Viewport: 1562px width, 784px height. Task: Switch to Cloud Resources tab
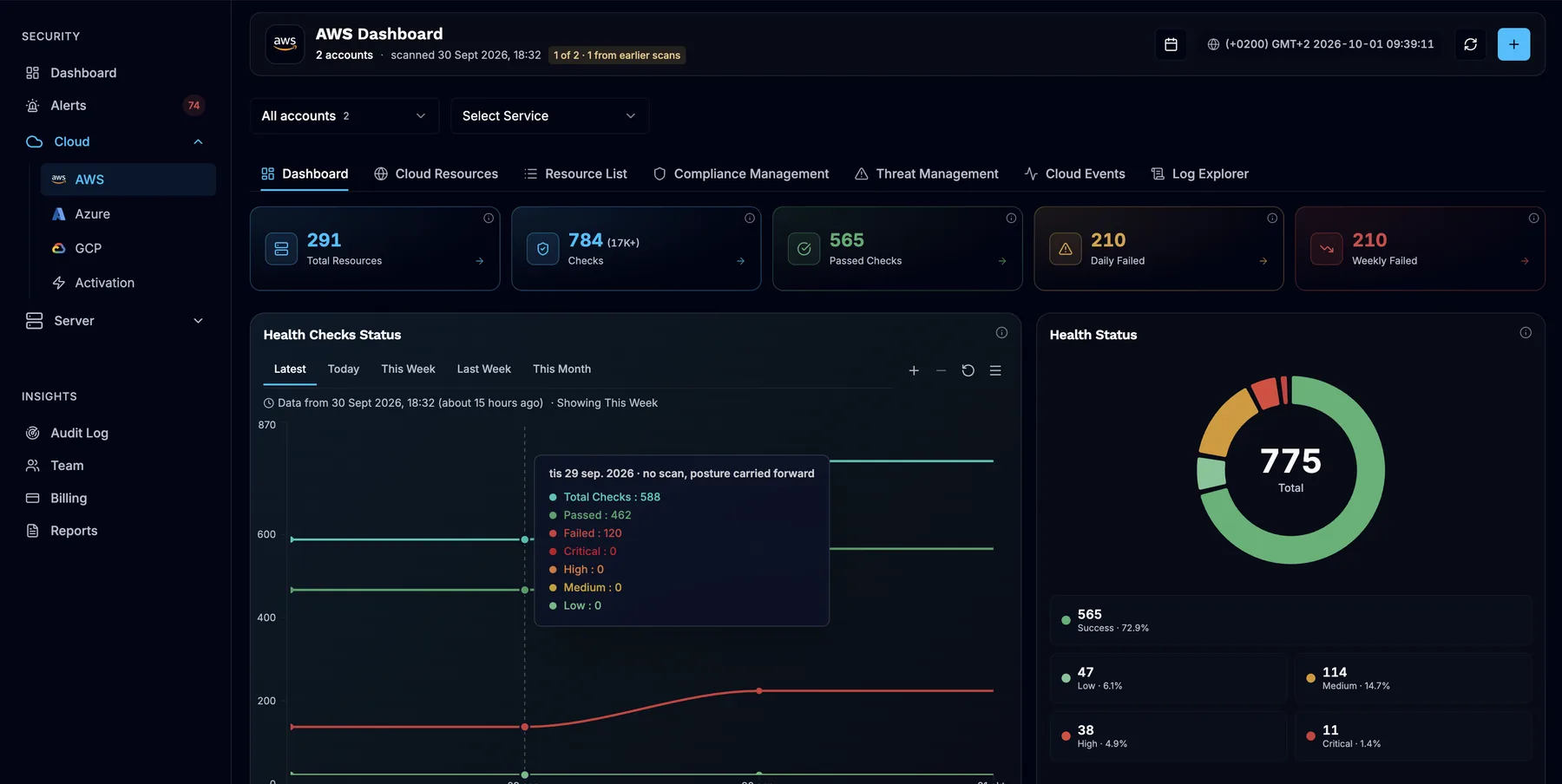436,174
